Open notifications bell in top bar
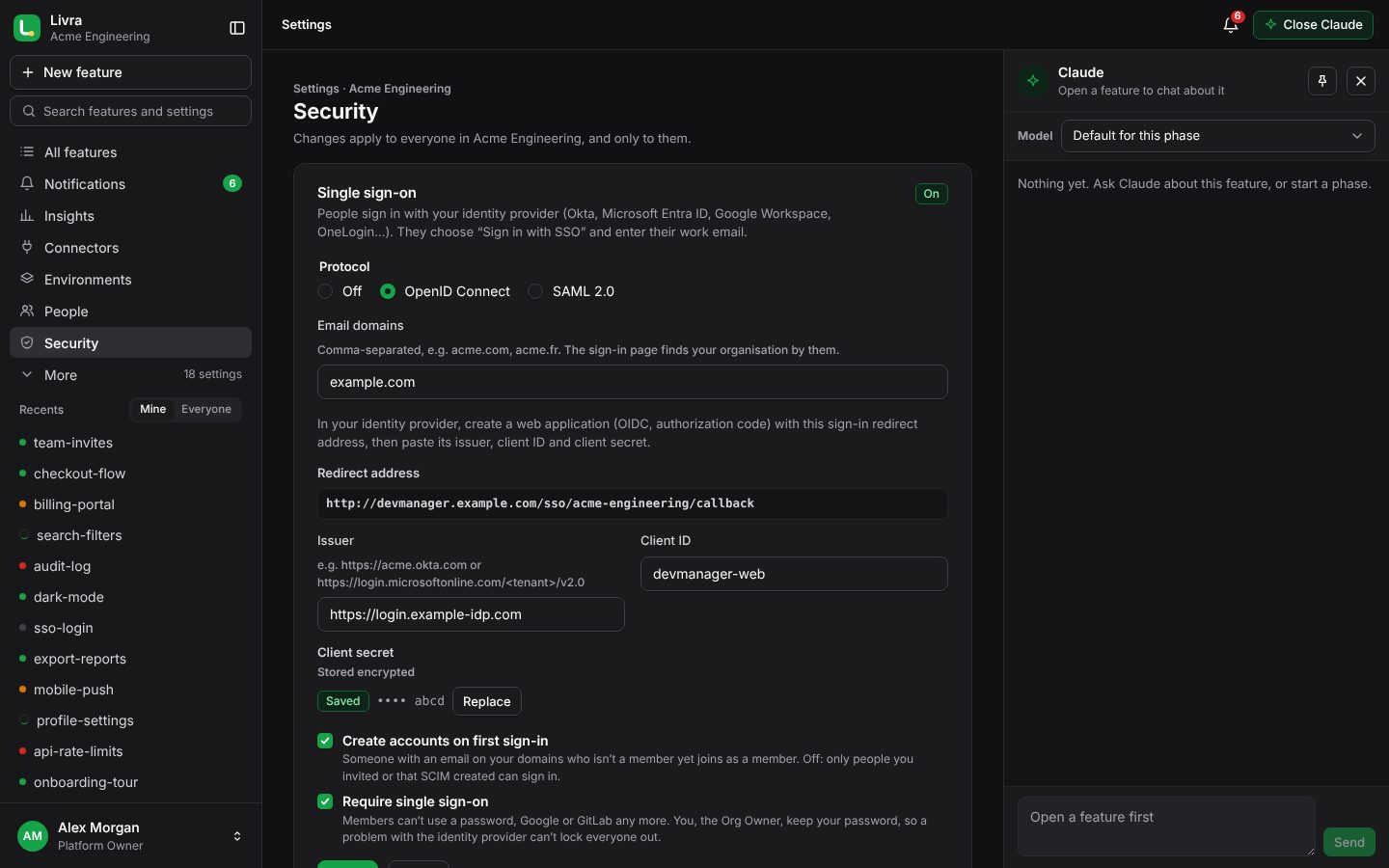 click(x=1231, y=25)
